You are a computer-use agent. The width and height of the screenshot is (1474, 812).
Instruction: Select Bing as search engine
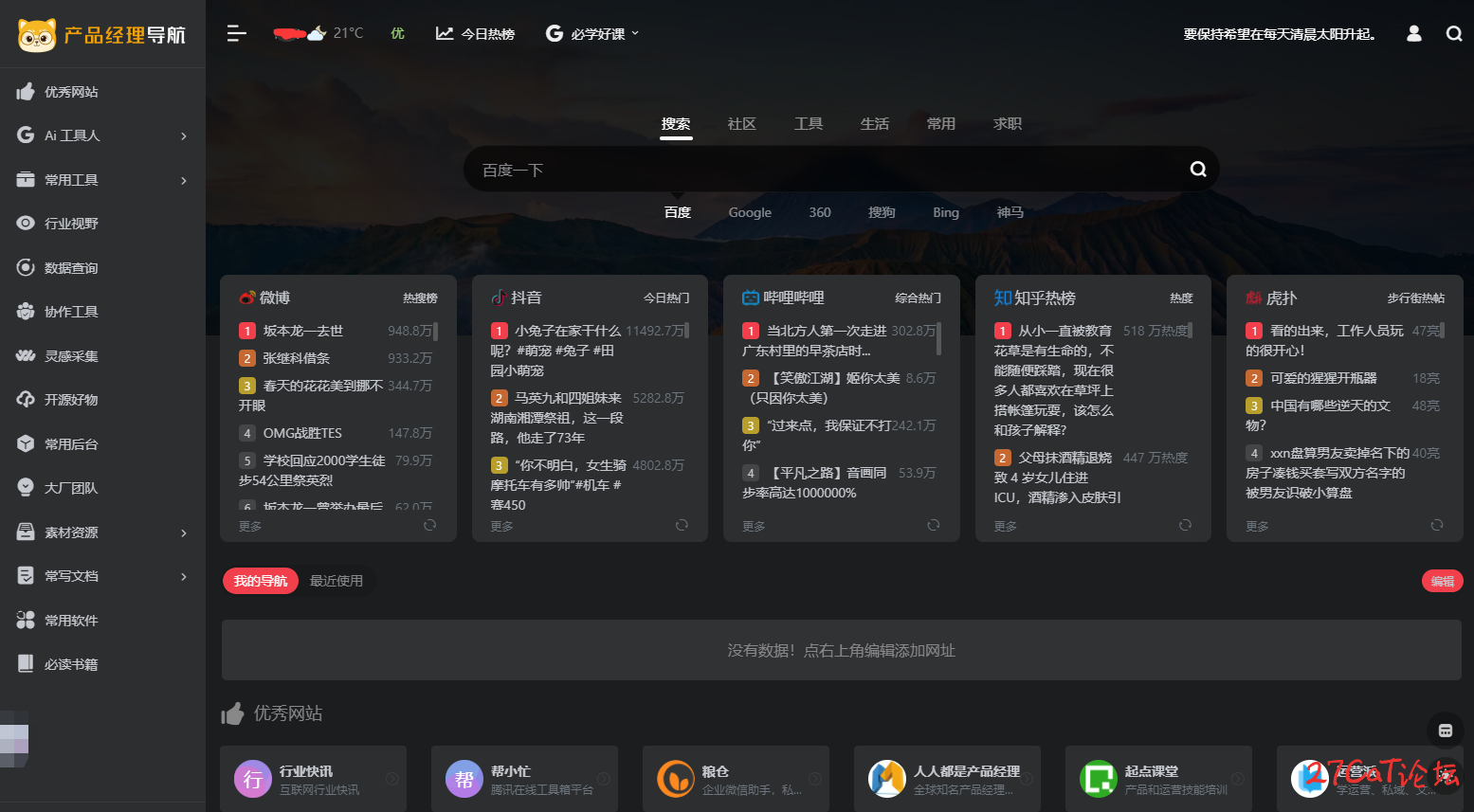946,212
